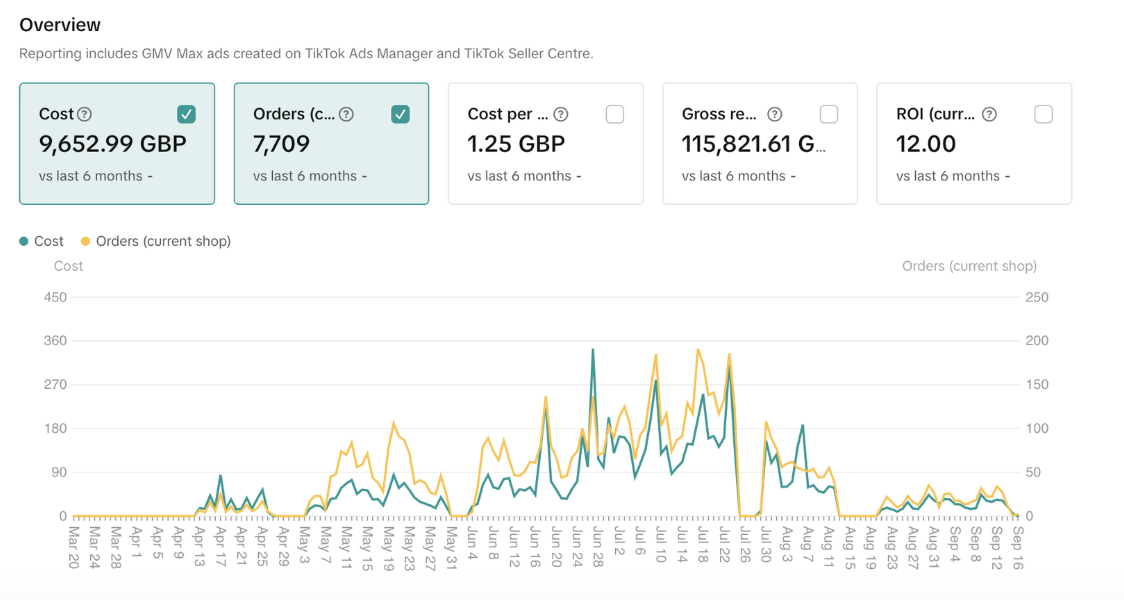Viewport: 1124px width, 600px height.
Task: Check the ROI card checkbox
Action: click(1043, 114)
